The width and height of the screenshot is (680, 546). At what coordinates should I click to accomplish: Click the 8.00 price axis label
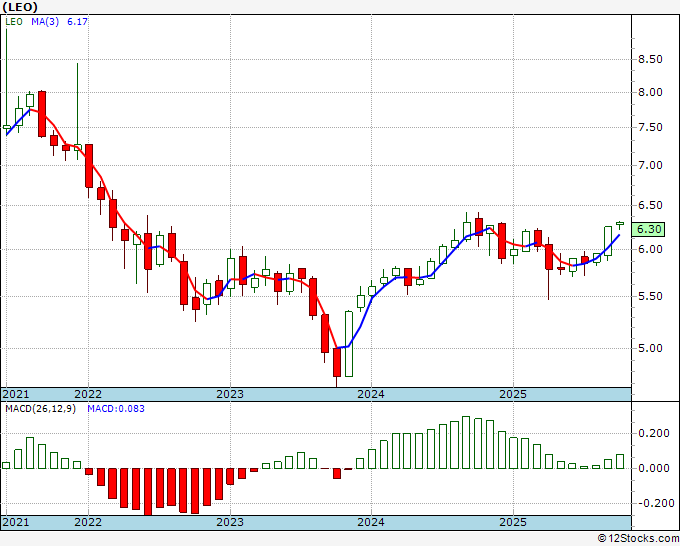click(x=650, y=92)
